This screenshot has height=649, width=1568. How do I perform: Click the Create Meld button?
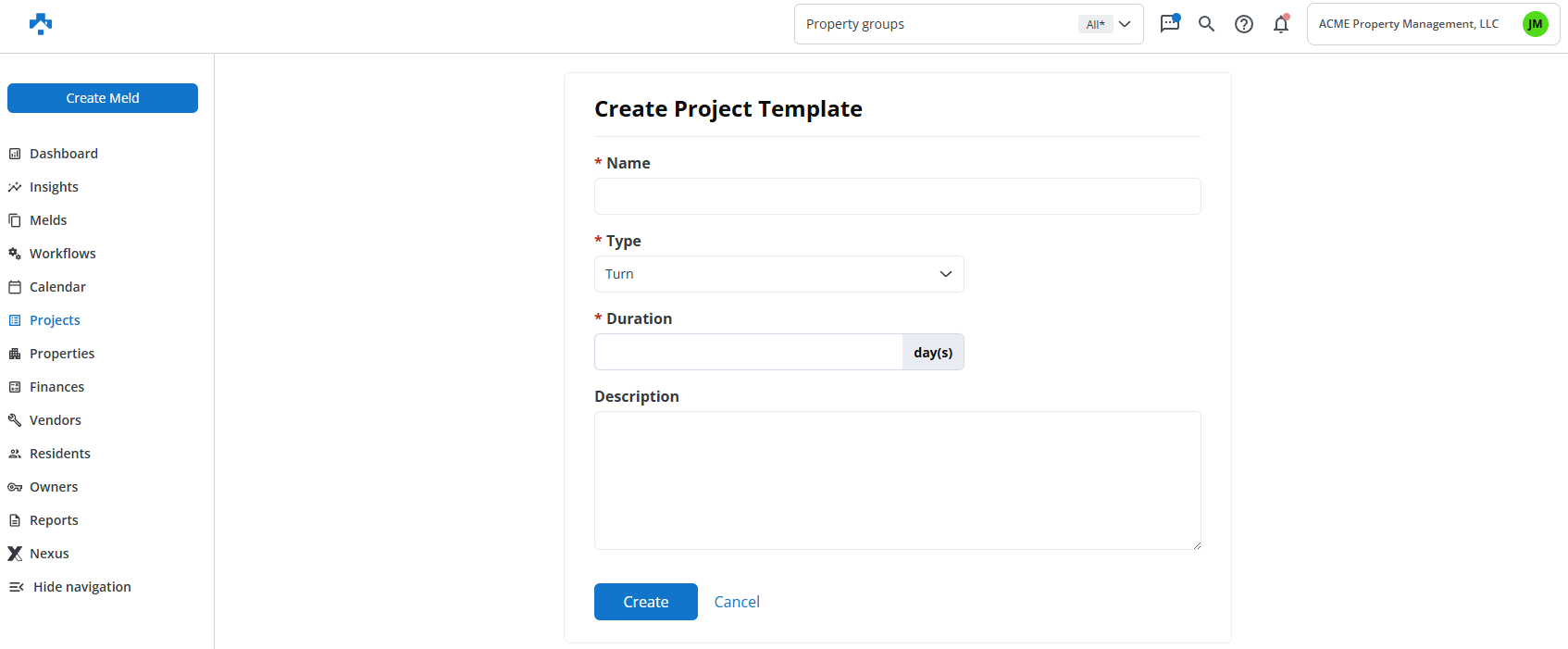(103, 98)
